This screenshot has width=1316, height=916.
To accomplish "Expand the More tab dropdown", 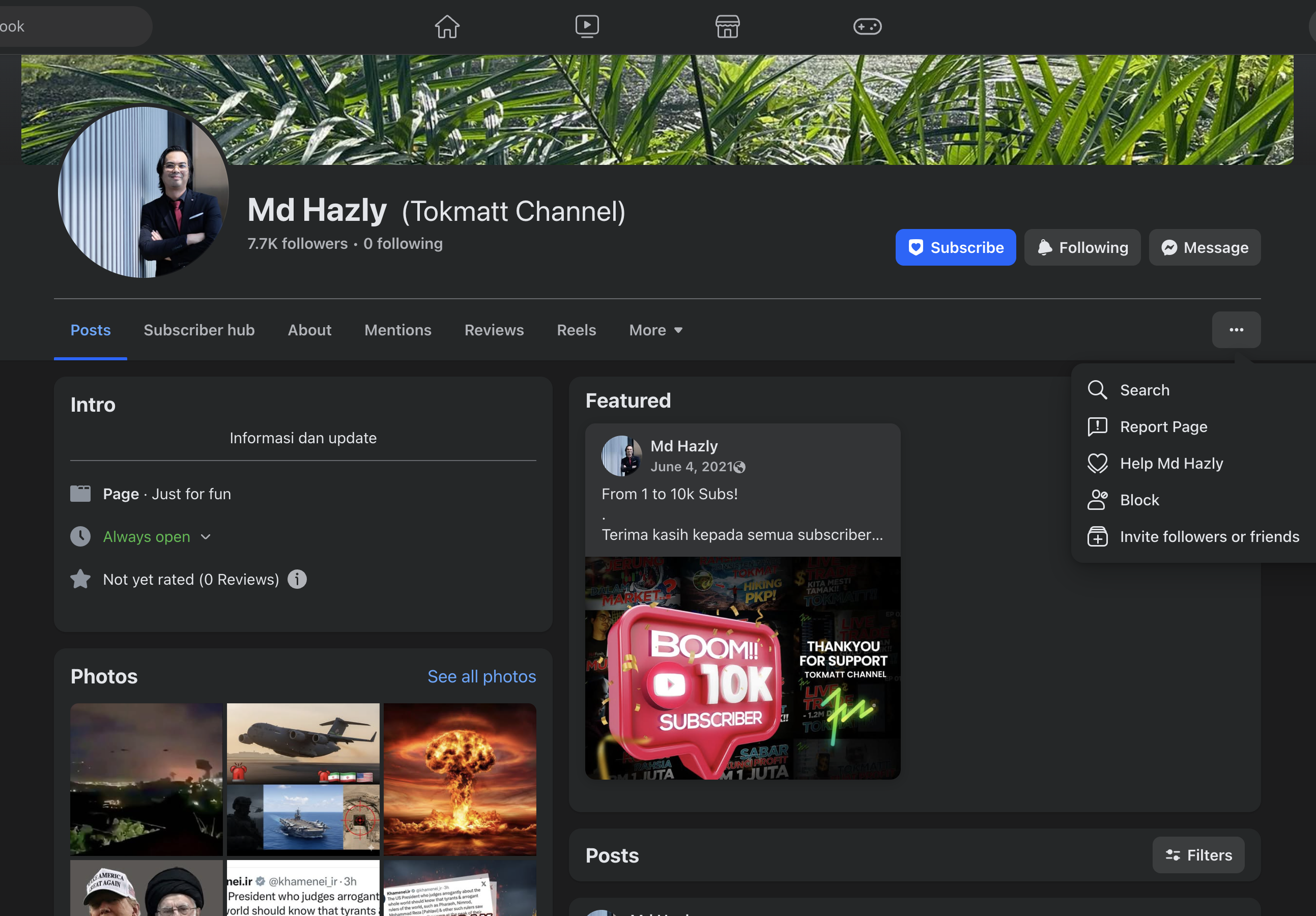I will 655,330.
